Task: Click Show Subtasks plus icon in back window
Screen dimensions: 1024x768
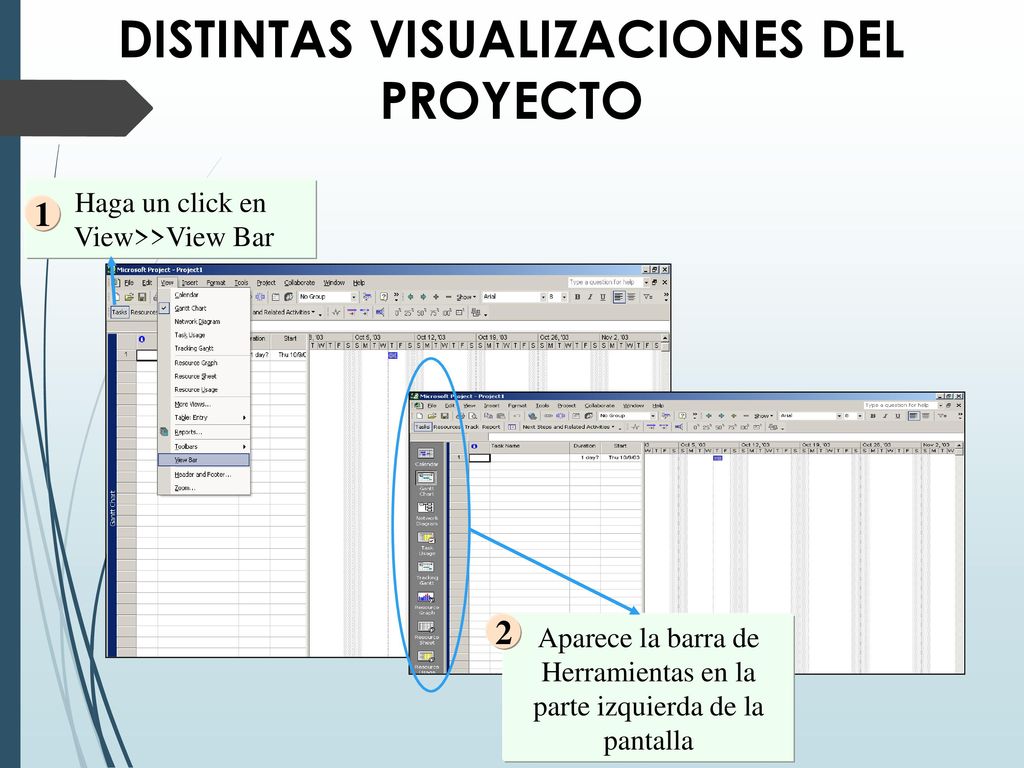Action: pyautogui.click(x=436, y=296)
